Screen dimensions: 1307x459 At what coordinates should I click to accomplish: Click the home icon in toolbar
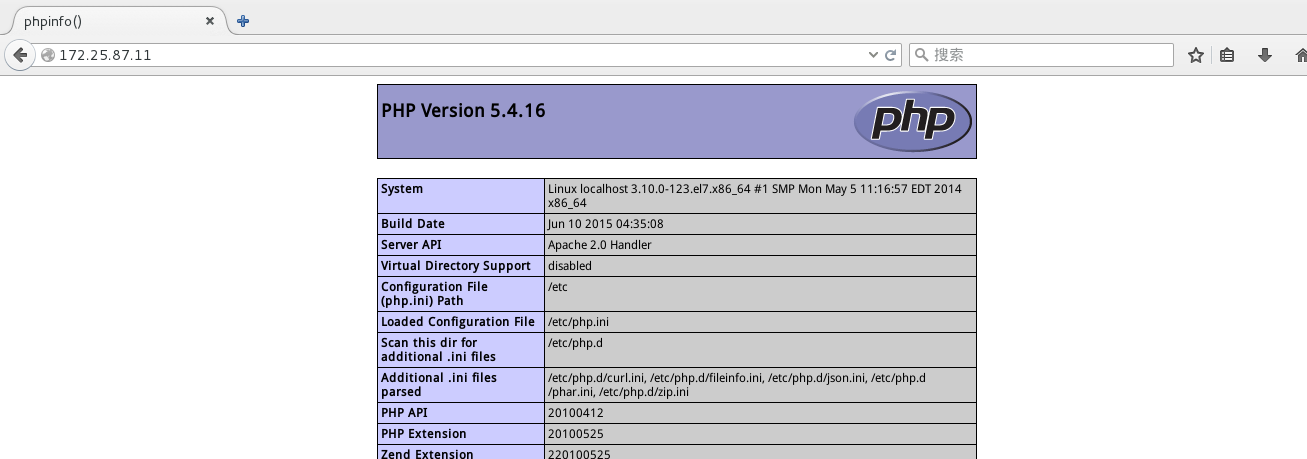click(1300, 55)
